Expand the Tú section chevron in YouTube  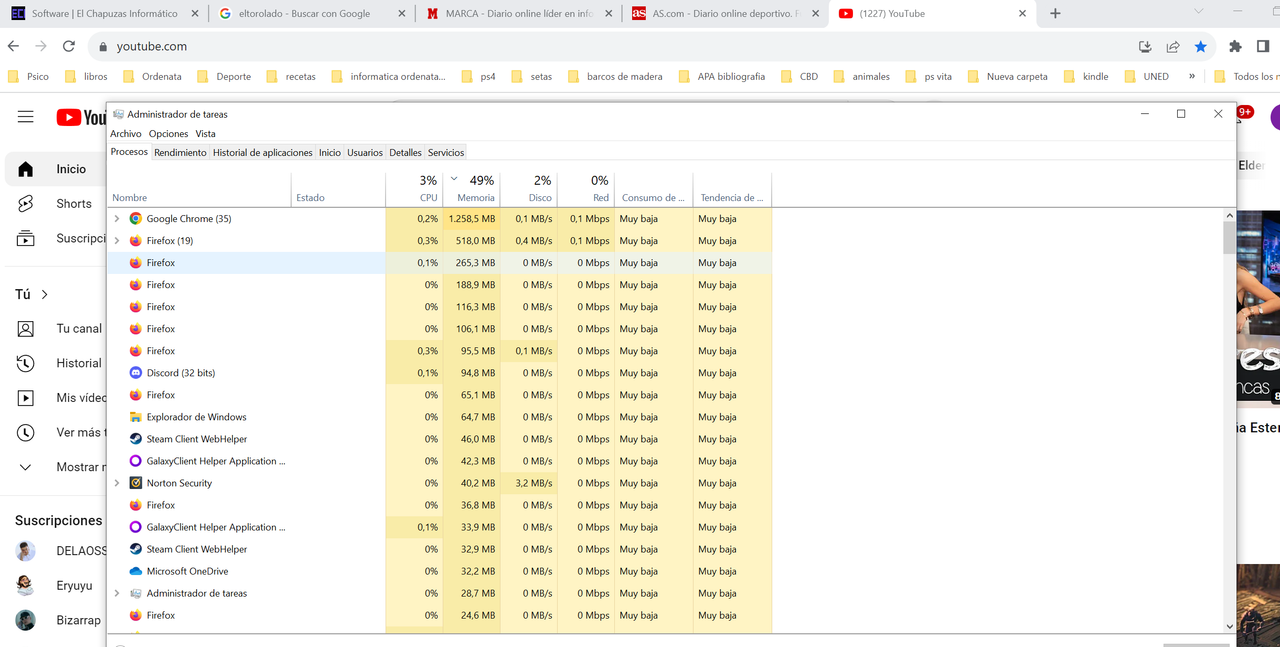tap(44, 294)
